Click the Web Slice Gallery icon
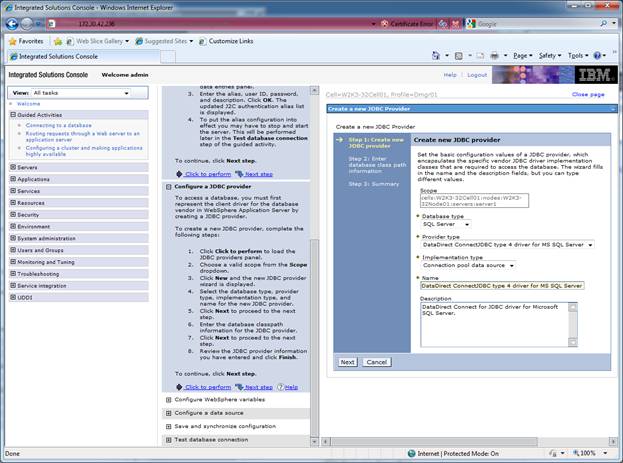The width and height of the screenshot is (623, 463). click(70, 41)
